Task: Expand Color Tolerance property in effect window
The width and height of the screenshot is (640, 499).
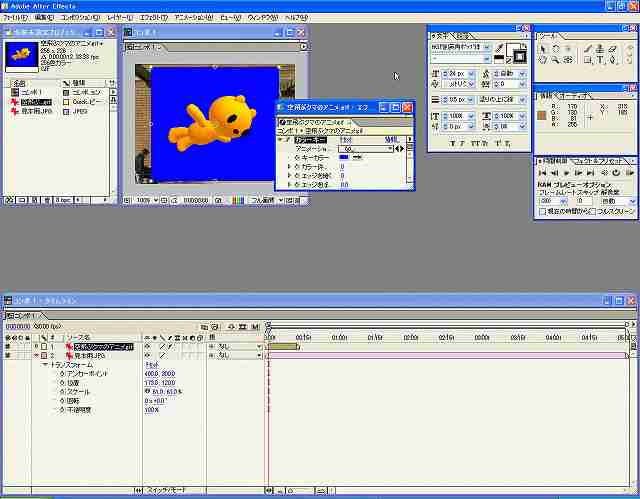Action: coord(289,166)
